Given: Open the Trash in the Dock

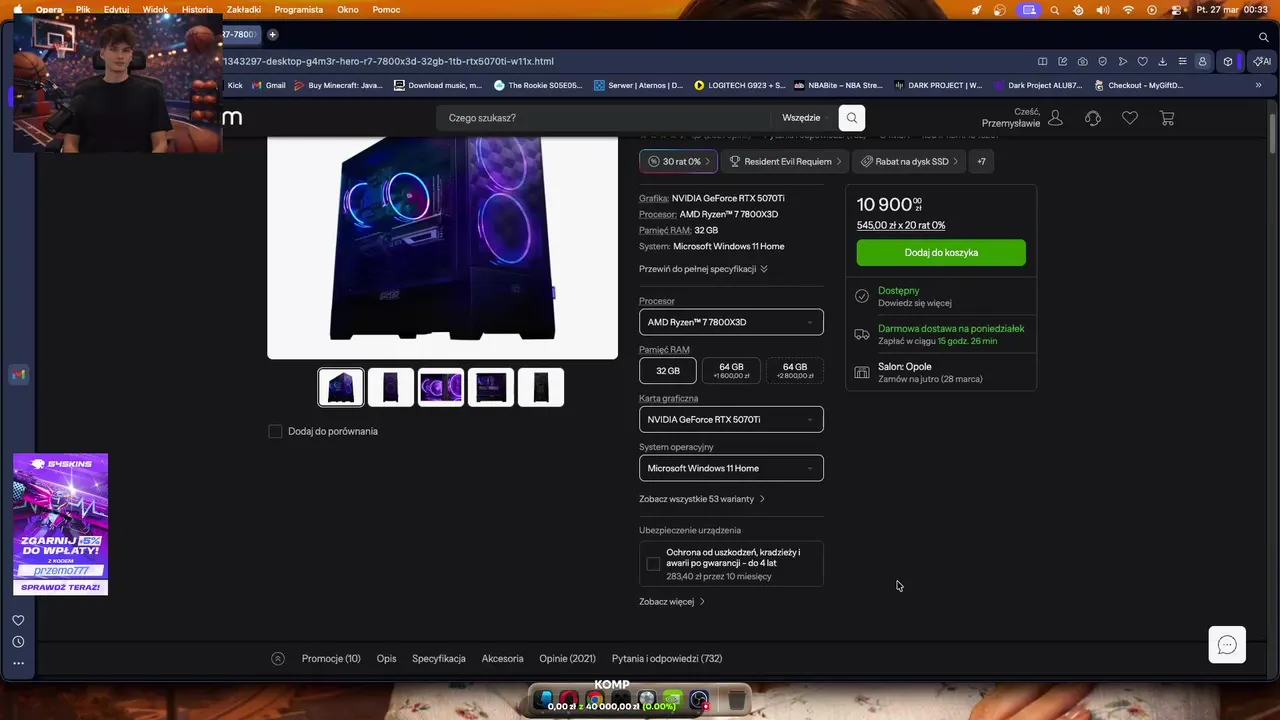Looking at the screenshot, I should click(736, 700).
